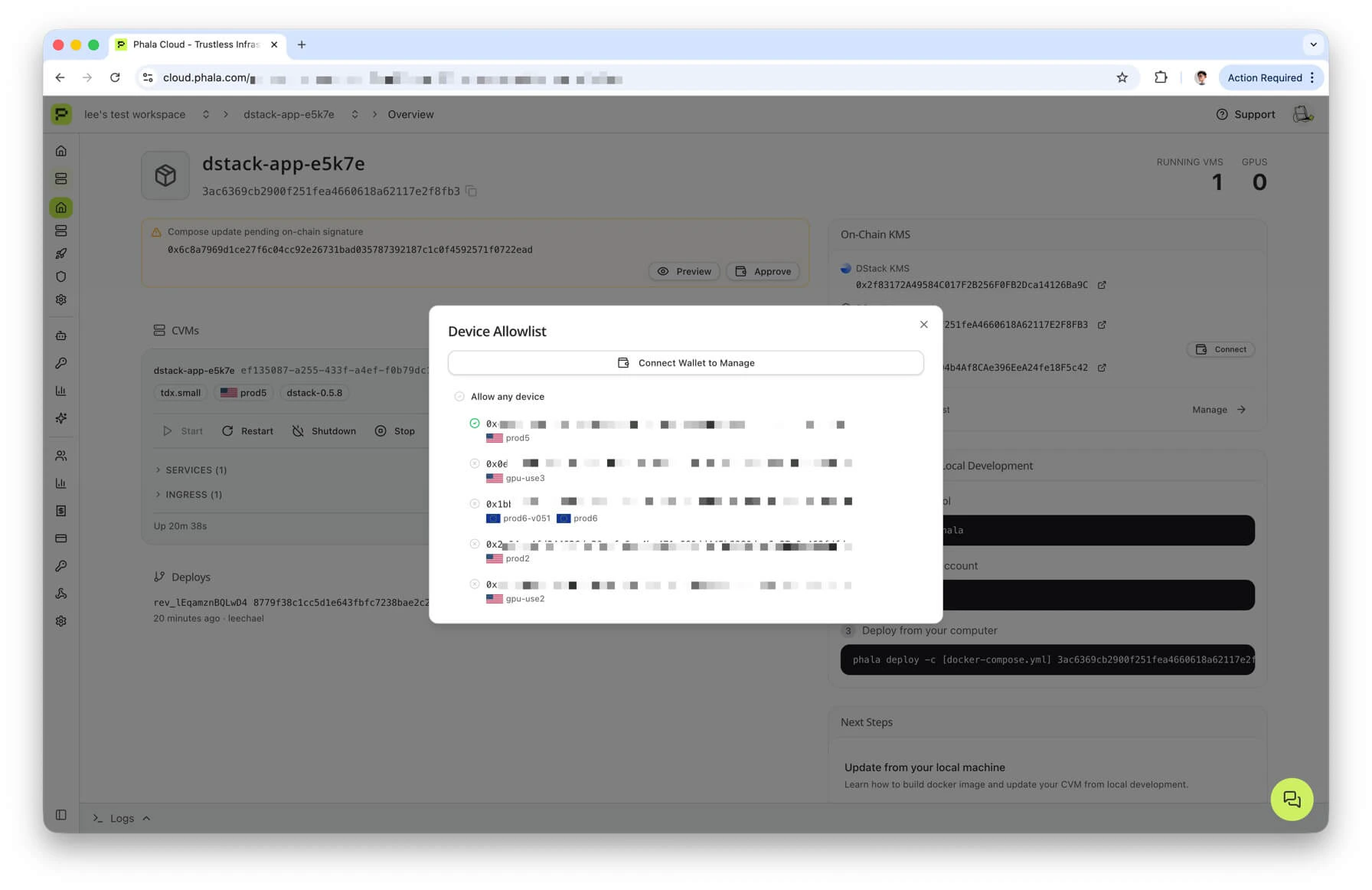1372x890 pixels.
Task: Open the Chrome tab search dropdown arrow
Action: [x=1313, y=44]
